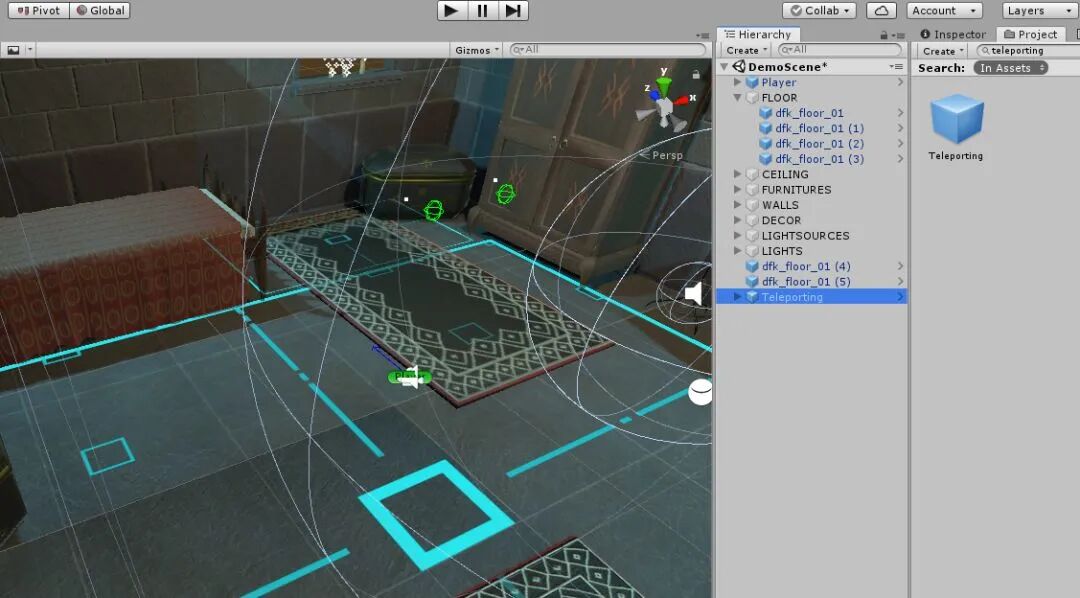Expand the Teleporting object arrow
This screenshot has height=598, width=1080.
tap(738, 296)
